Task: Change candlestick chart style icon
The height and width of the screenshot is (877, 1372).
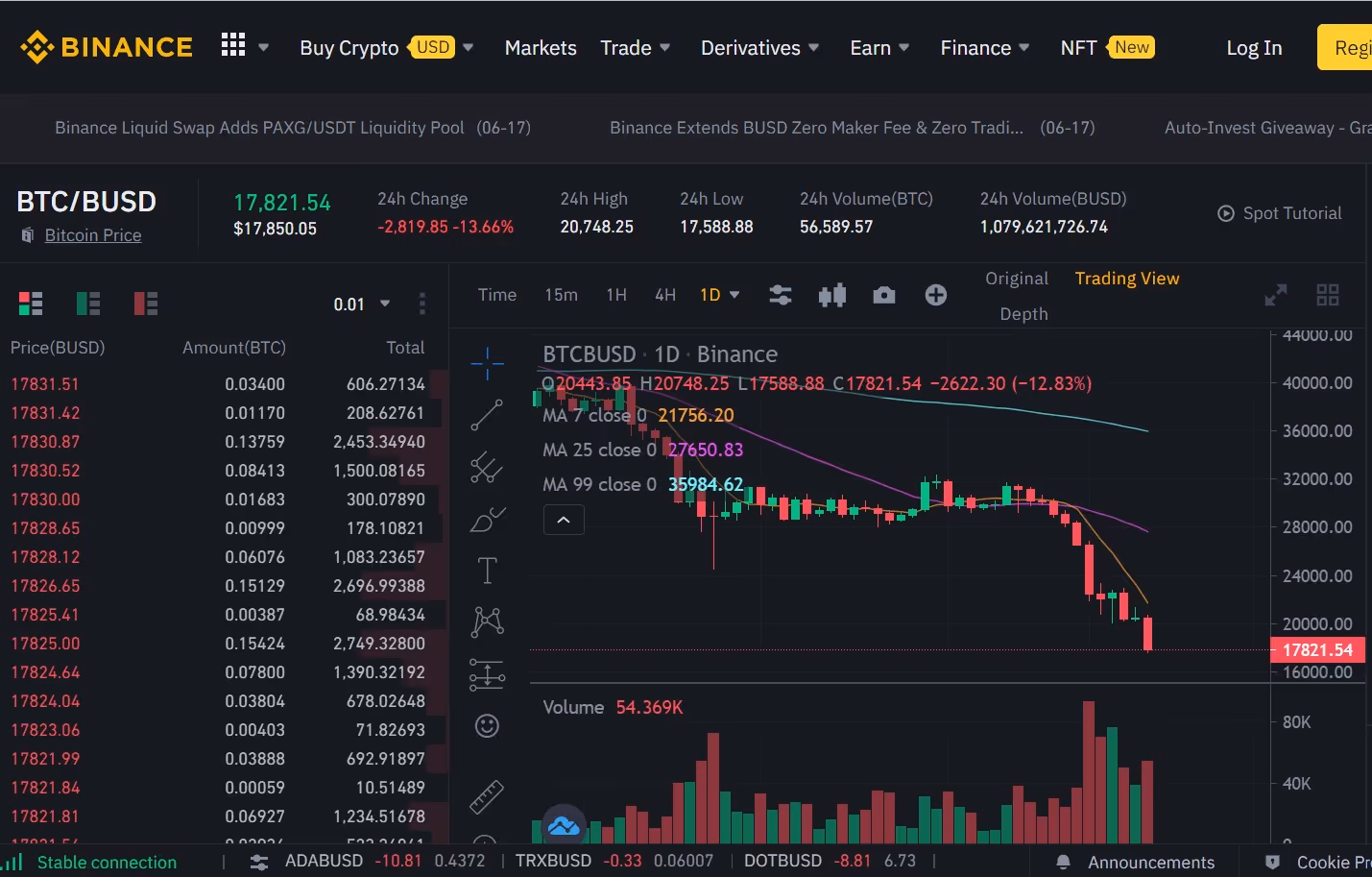Action: tap(832, 295)
